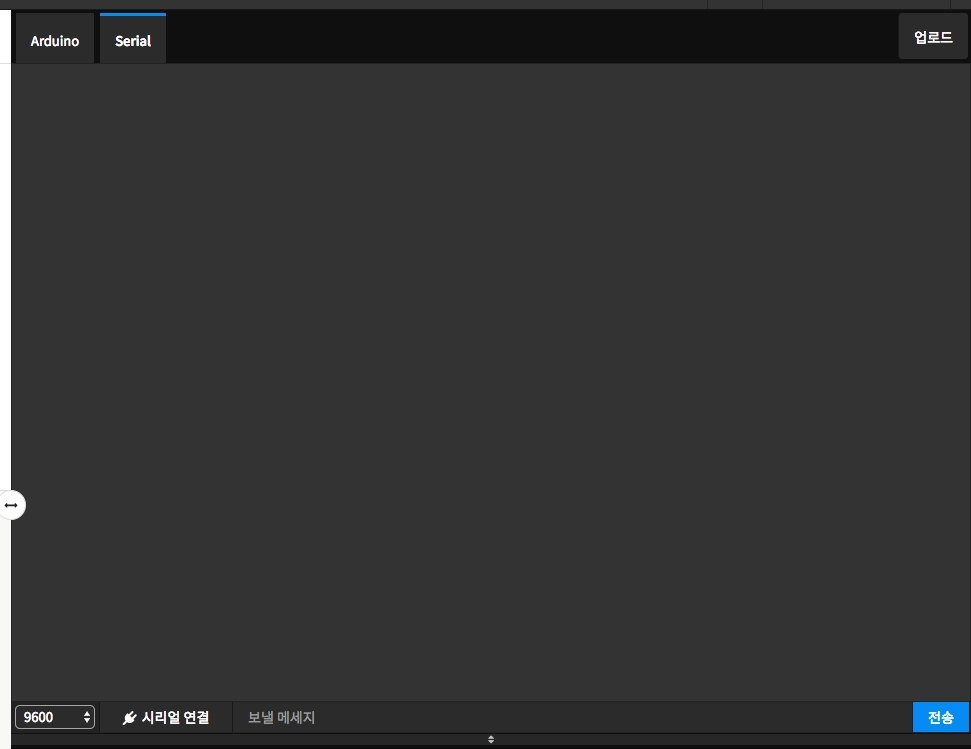Image resolution: width=971 pixels, height=749 pixels.
Task: Open the 9600 baud rate dropdown
Action: click(55, 717)
